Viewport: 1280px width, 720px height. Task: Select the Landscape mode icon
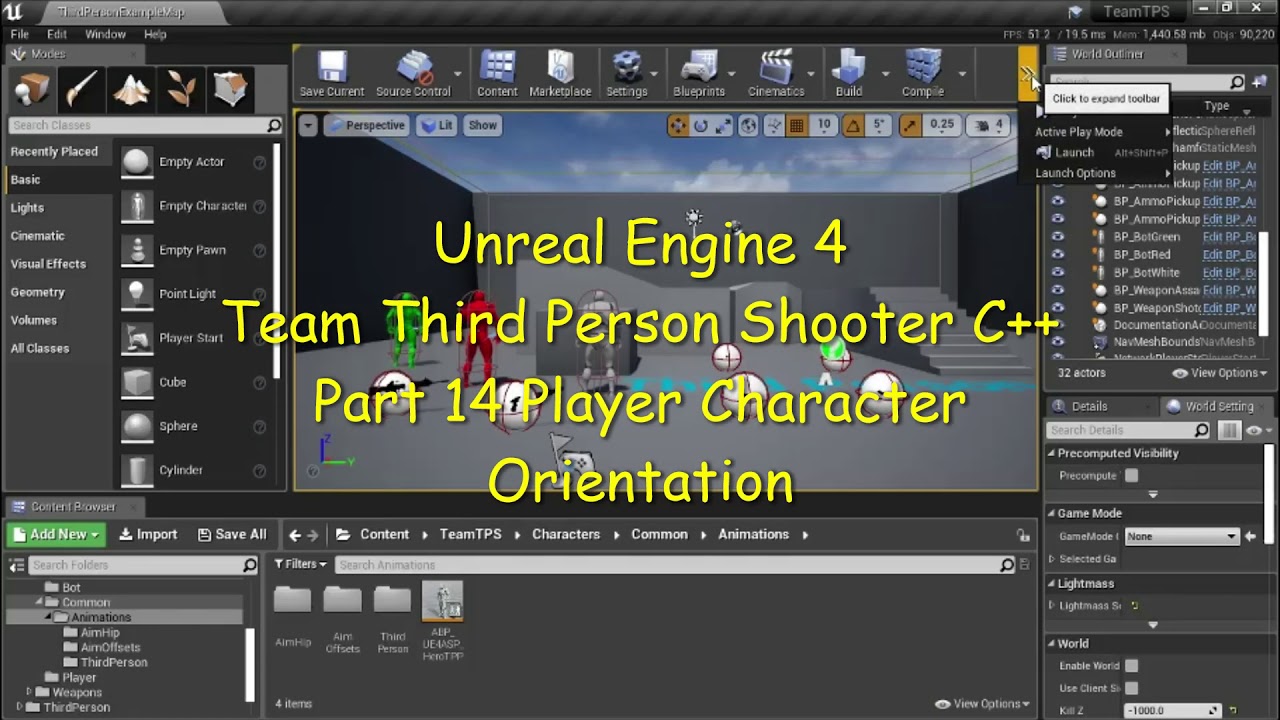(x=130, y=90)
